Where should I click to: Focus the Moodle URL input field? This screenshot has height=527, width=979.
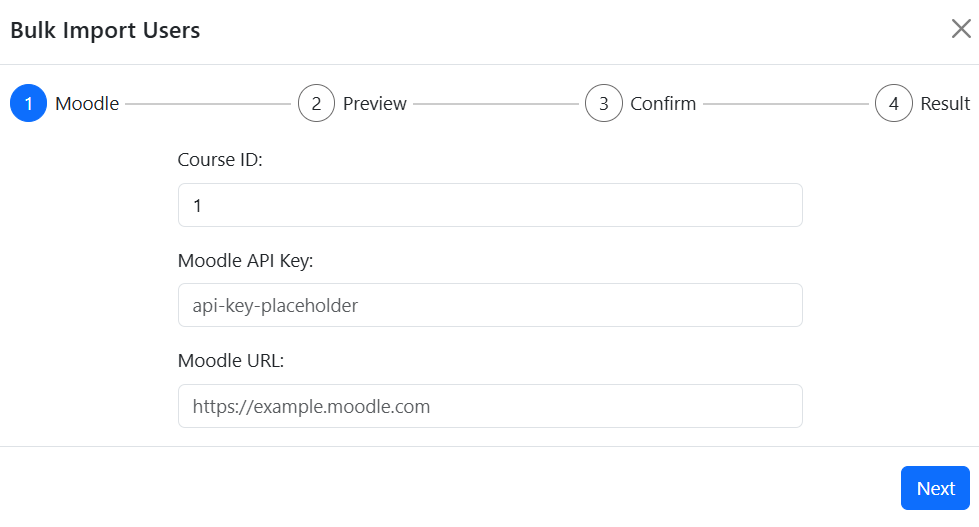[490, 406]
